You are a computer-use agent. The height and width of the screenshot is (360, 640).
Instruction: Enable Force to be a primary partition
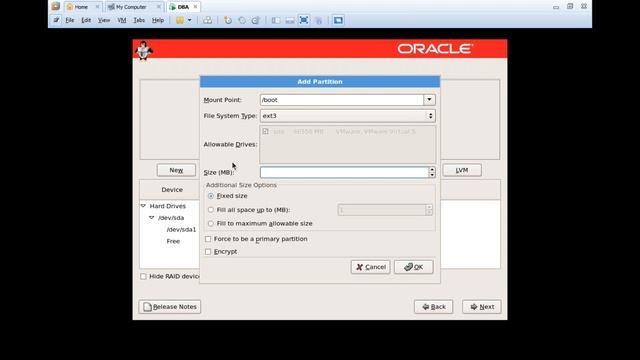point(208,239)
